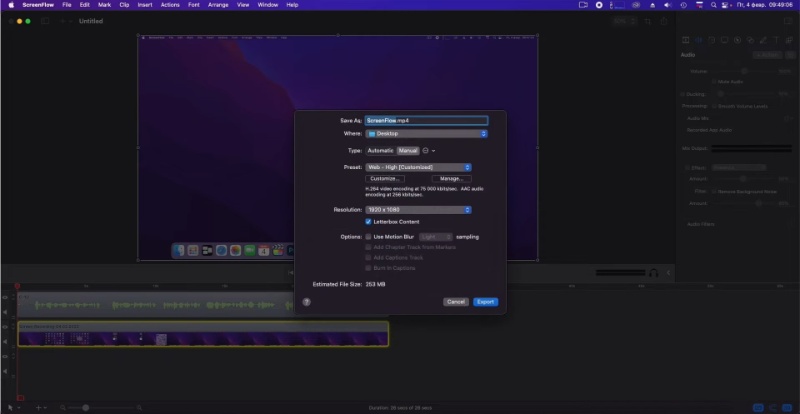Open the File menu
The image size is (800, 414).
[x=67, y=5]
